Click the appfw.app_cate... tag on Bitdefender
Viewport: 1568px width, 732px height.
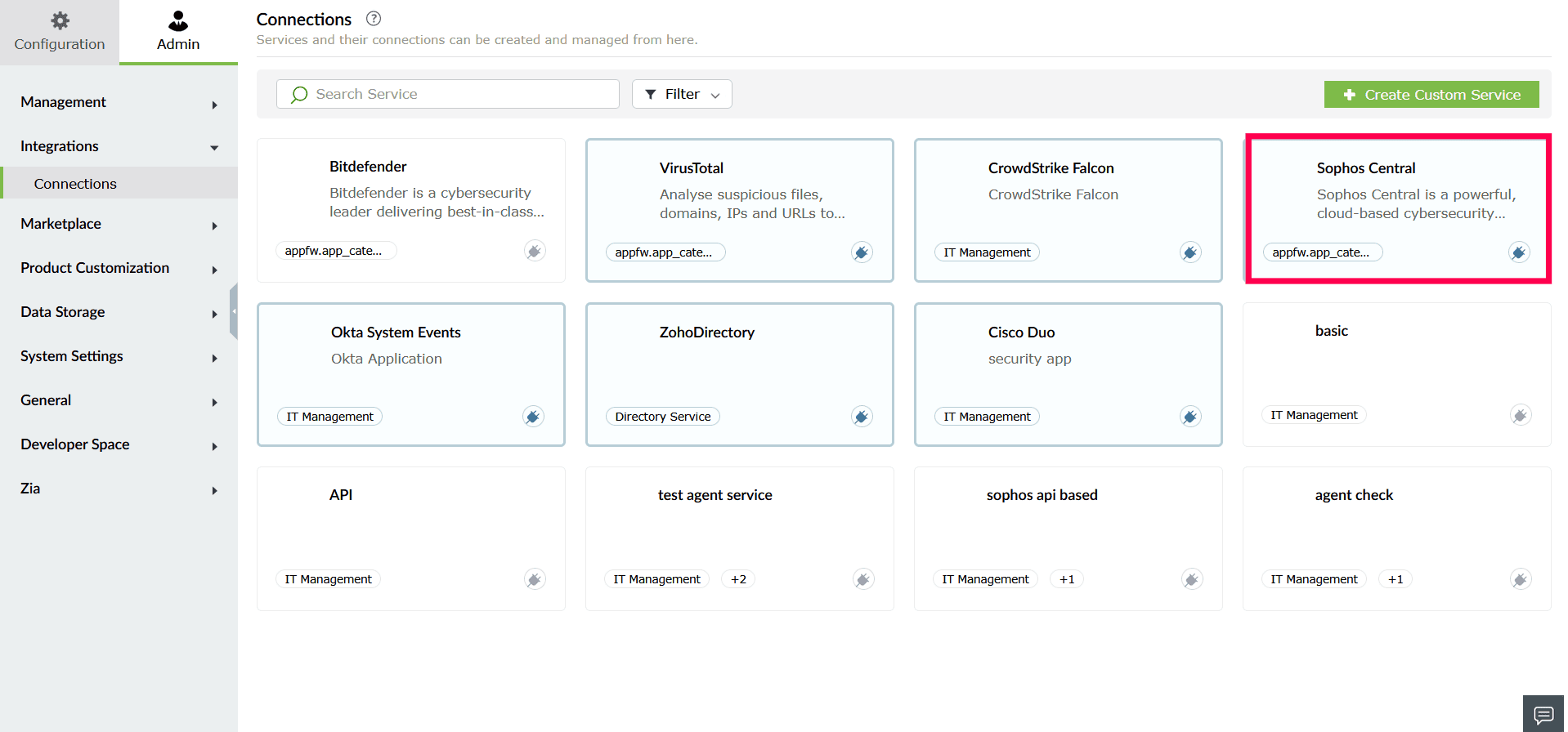point(336,251)
